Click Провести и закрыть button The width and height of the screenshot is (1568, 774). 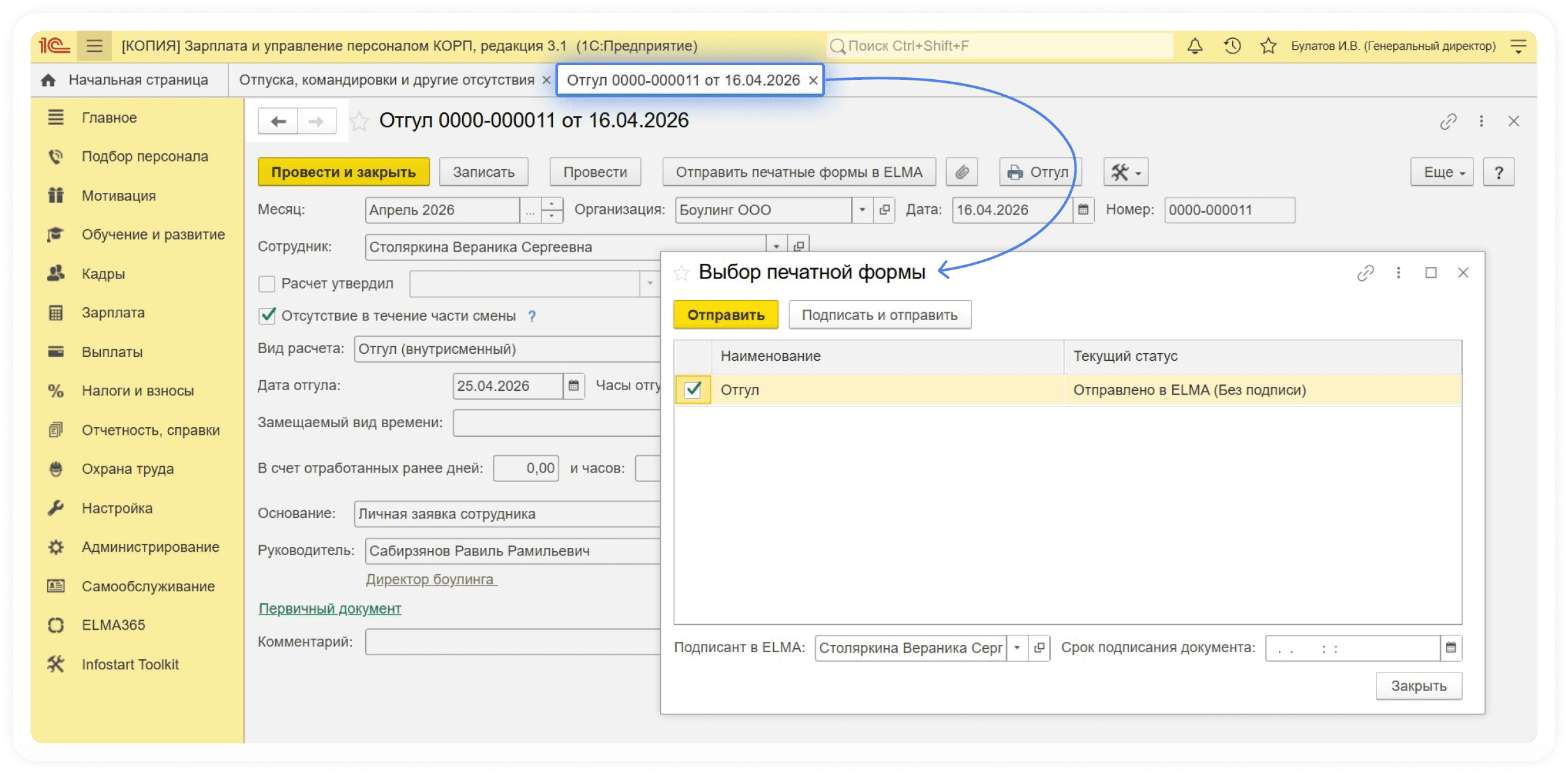click(x=343, y=172)
